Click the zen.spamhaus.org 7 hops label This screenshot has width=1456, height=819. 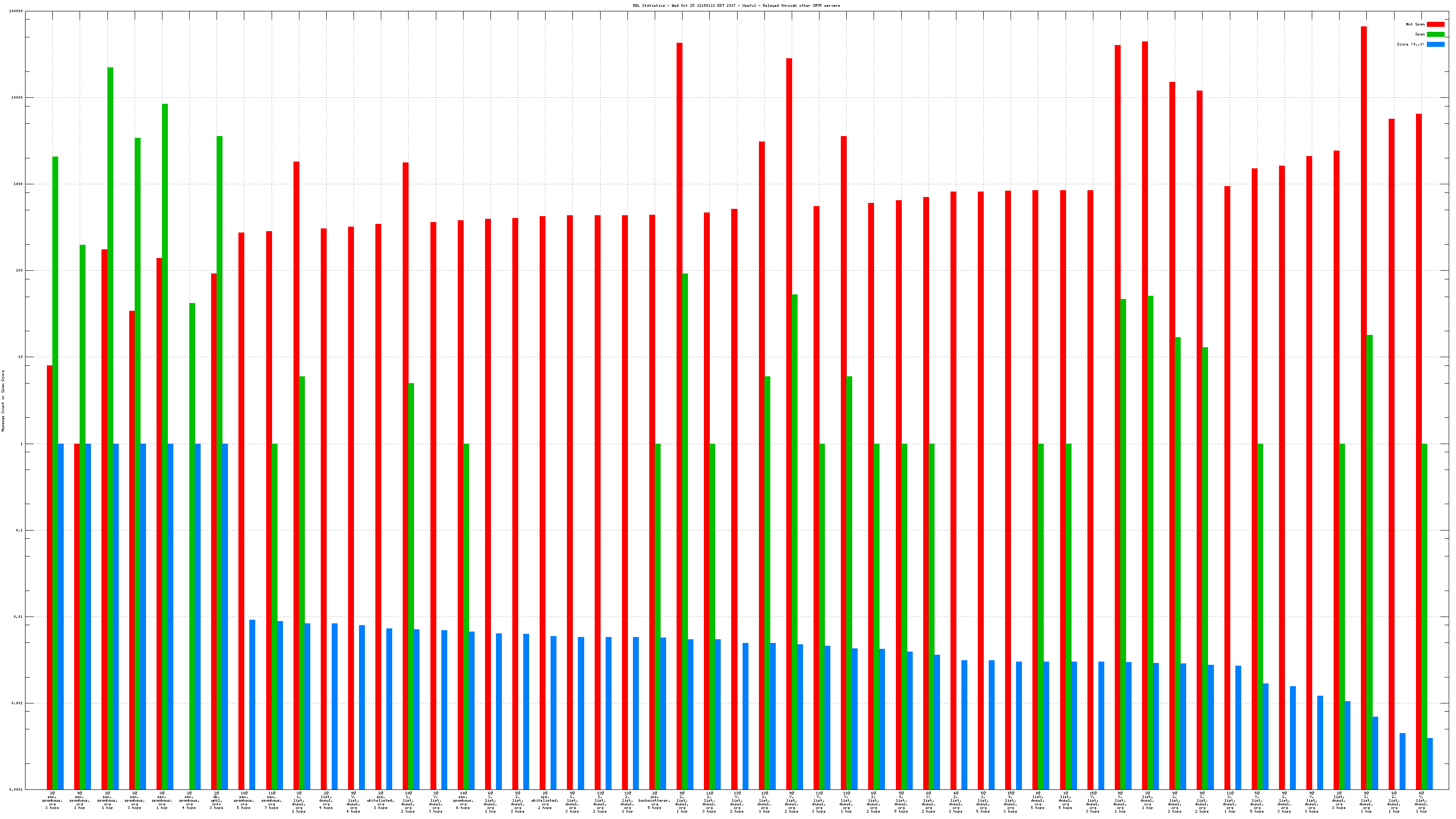click(271, 800)
